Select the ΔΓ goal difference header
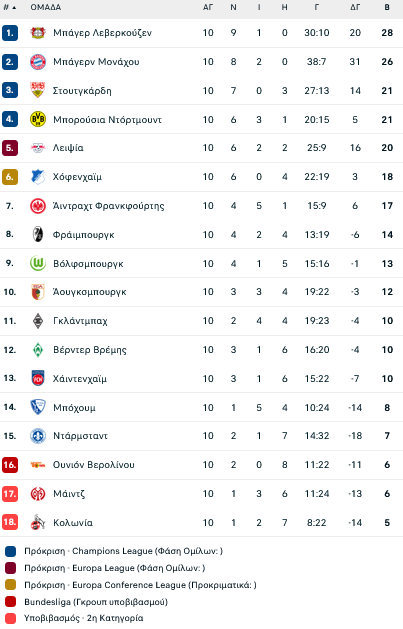The width and height of the screenshot is (403, 629). coord(355,7)
